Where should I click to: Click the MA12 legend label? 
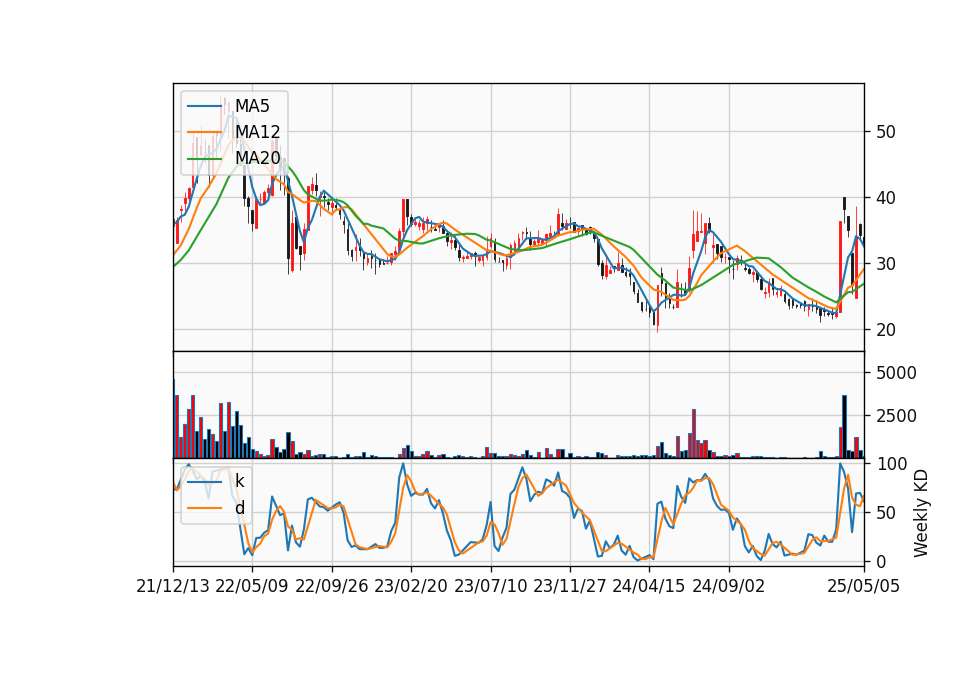pyautogui.click(x=257, y=132)
